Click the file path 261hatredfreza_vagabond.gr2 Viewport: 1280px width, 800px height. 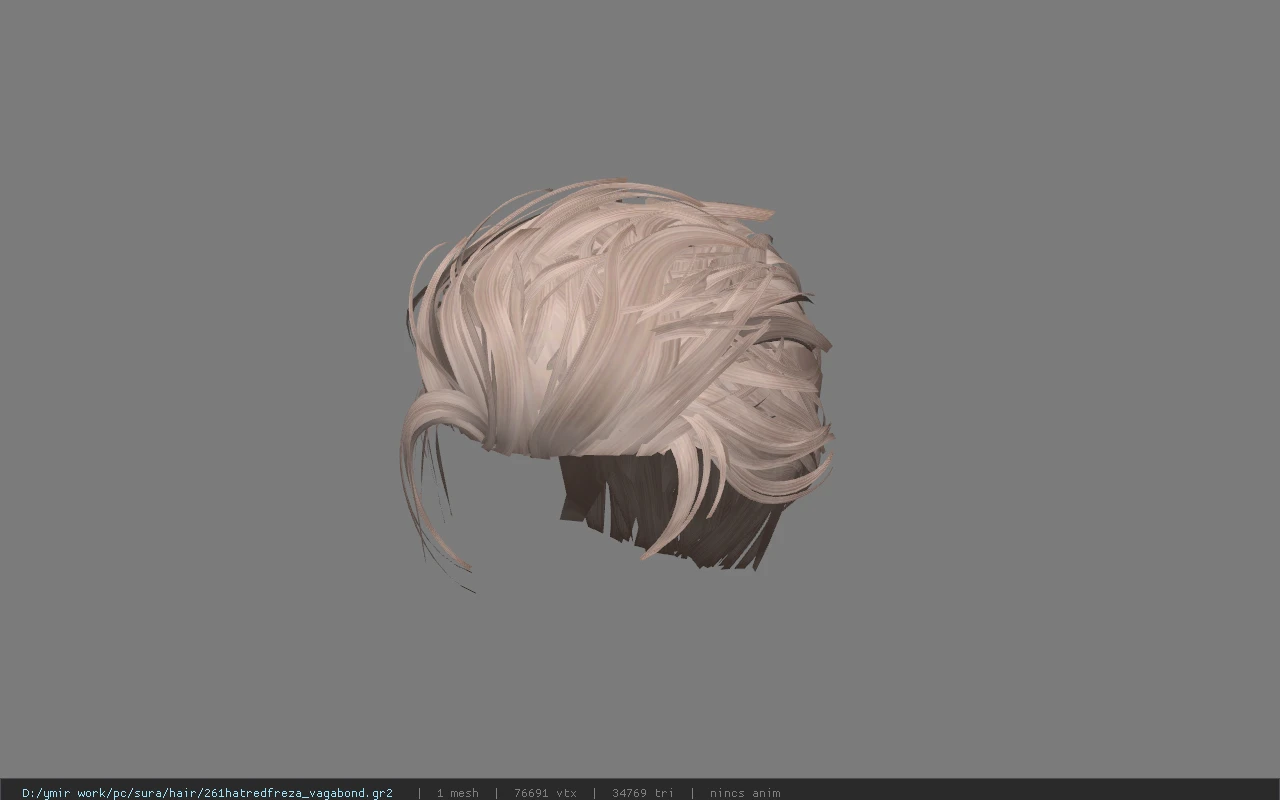[x=207, y=793]
